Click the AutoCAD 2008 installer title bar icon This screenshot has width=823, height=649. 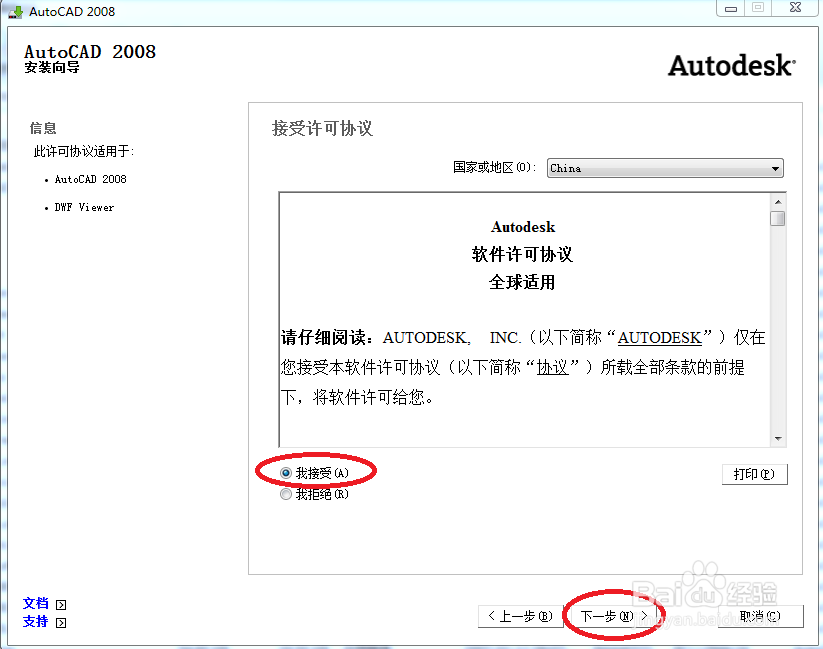(16, 12)
